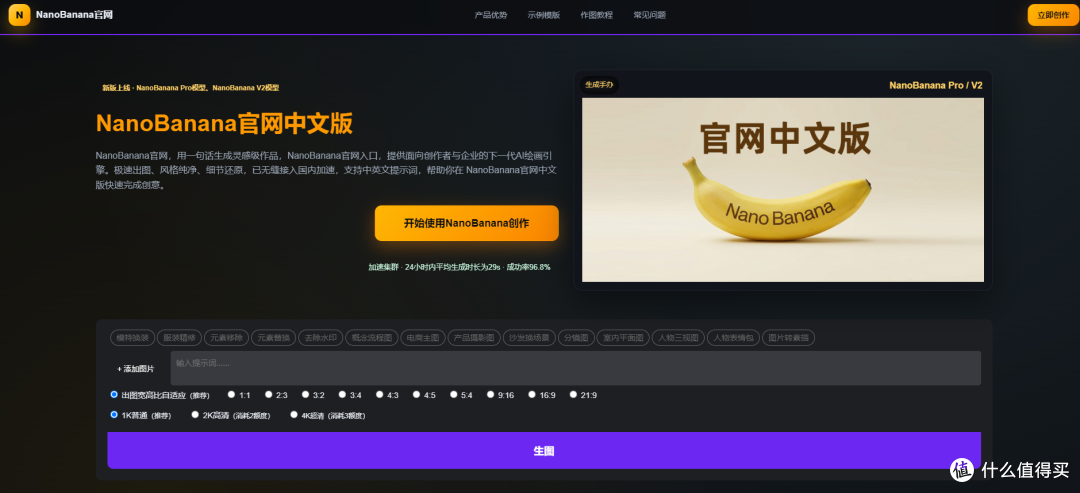Choose the 沙发换场景 template chip
The width and height of the screenshot is (1080, 493).
529,337
